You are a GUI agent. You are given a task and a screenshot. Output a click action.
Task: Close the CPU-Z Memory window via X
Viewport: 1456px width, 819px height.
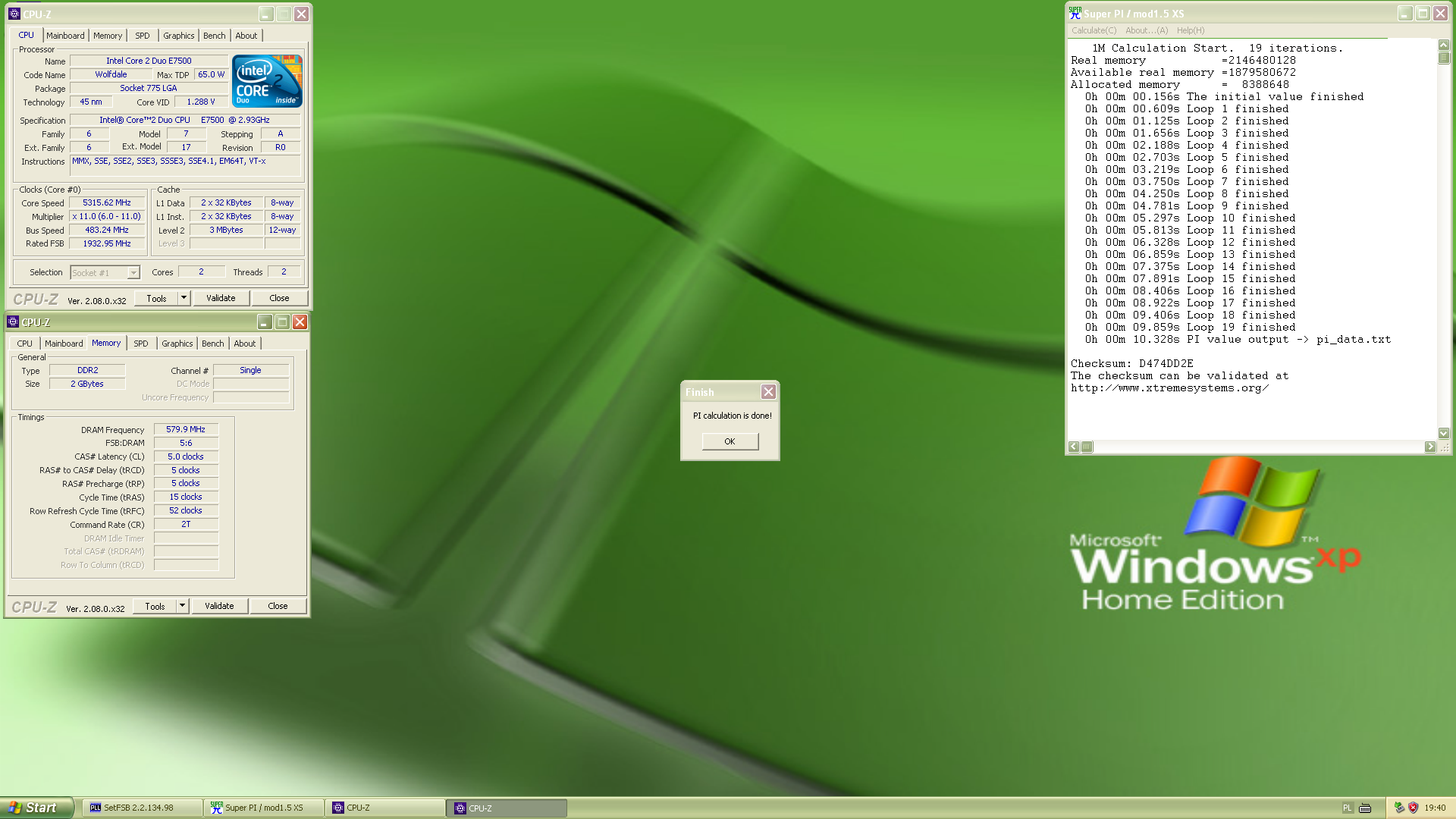[x=300, y=322]
